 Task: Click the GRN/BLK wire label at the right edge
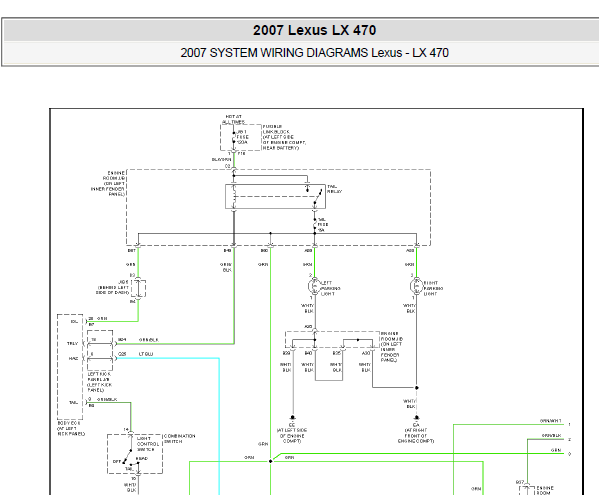[x=552, y=435]
